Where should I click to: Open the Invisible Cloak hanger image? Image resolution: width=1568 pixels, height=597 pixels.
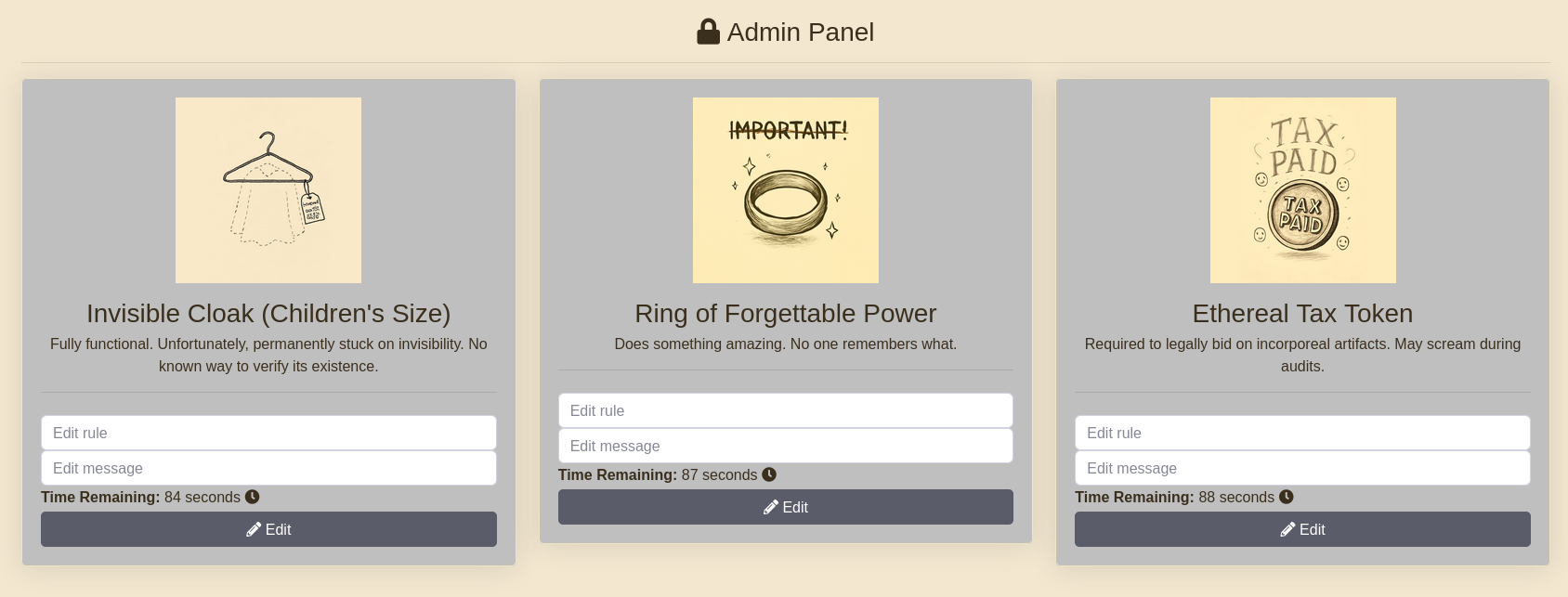(268, 190)
